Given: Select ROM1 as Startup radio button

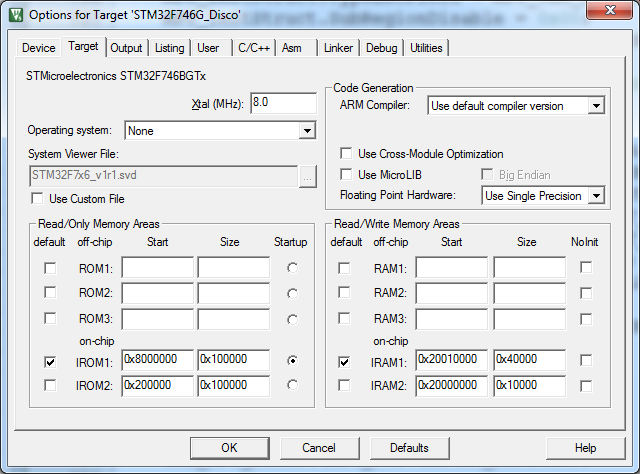Looking at the screenshot, I should (292, 268).
